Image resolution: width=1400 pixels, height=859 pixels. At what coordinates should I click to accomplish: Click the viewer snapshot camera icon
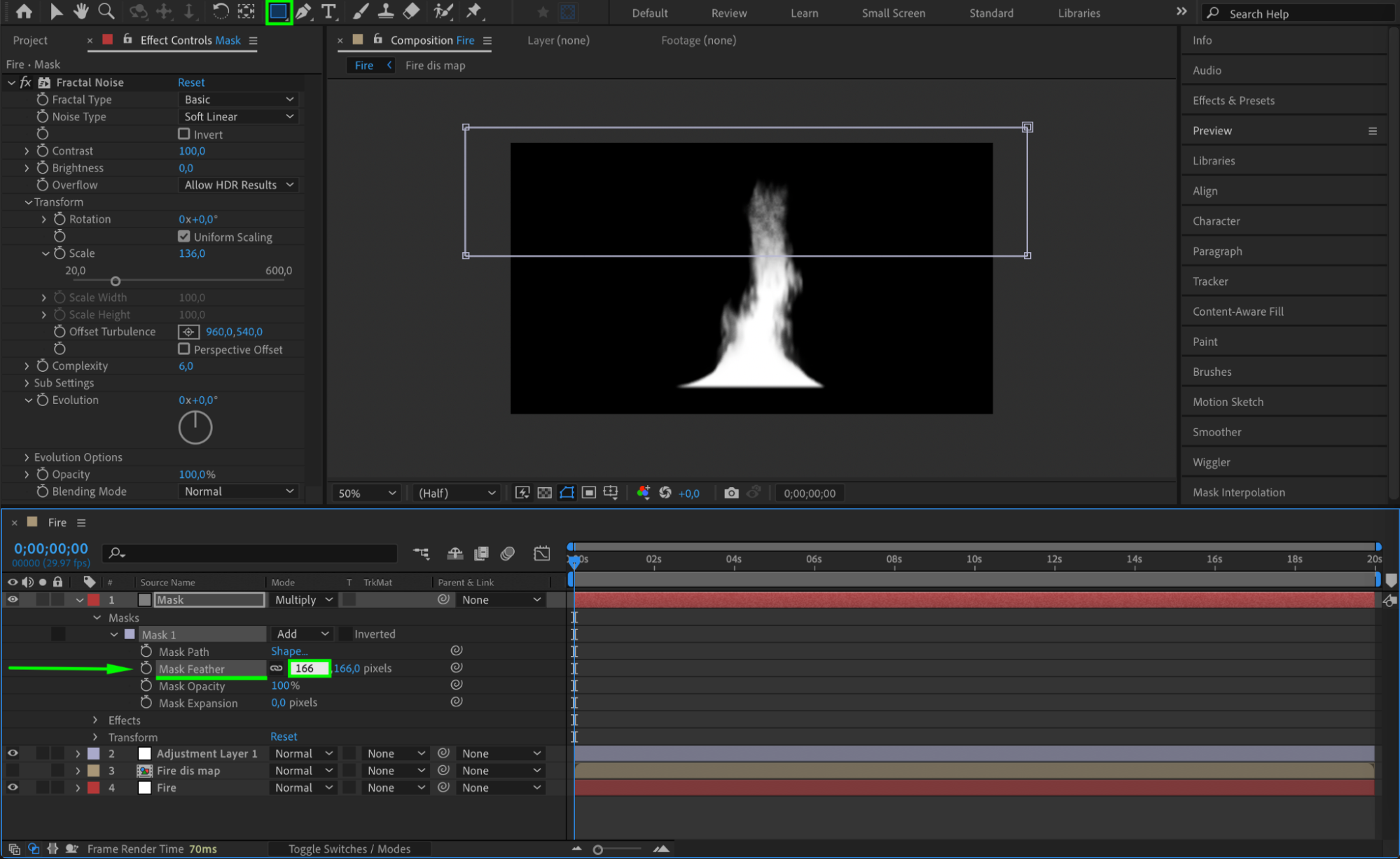(731, 493)
